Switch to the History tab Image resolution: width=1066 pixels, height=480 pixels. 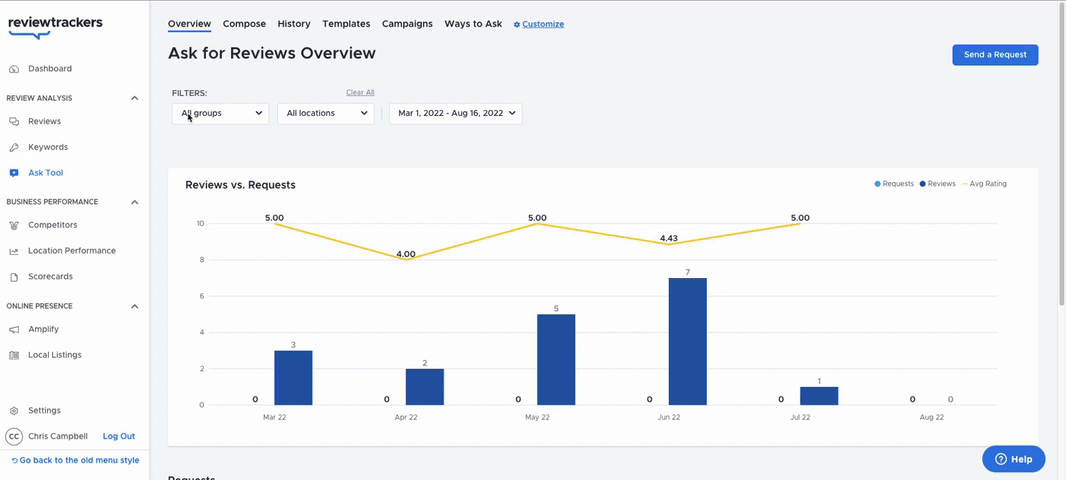[x=294, y=24]
